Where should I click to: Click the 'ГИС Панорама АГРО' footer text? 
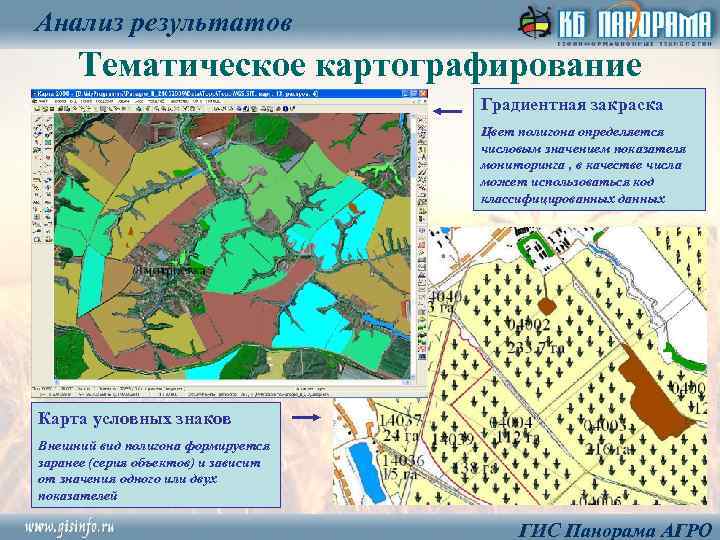click(x=615, y=530)
